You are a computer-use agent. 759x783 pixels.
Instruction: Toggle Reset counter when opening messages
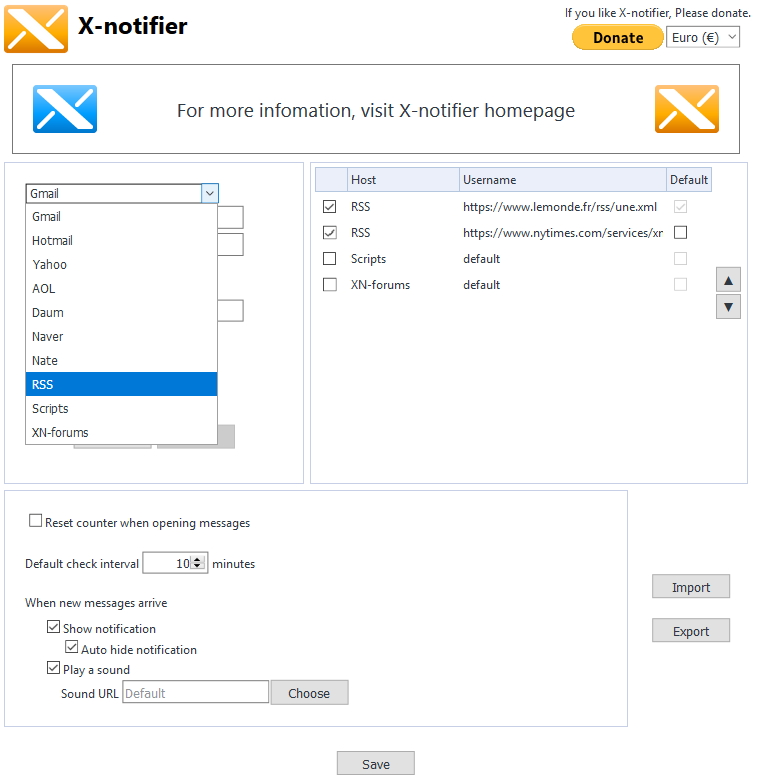[35, 521]
